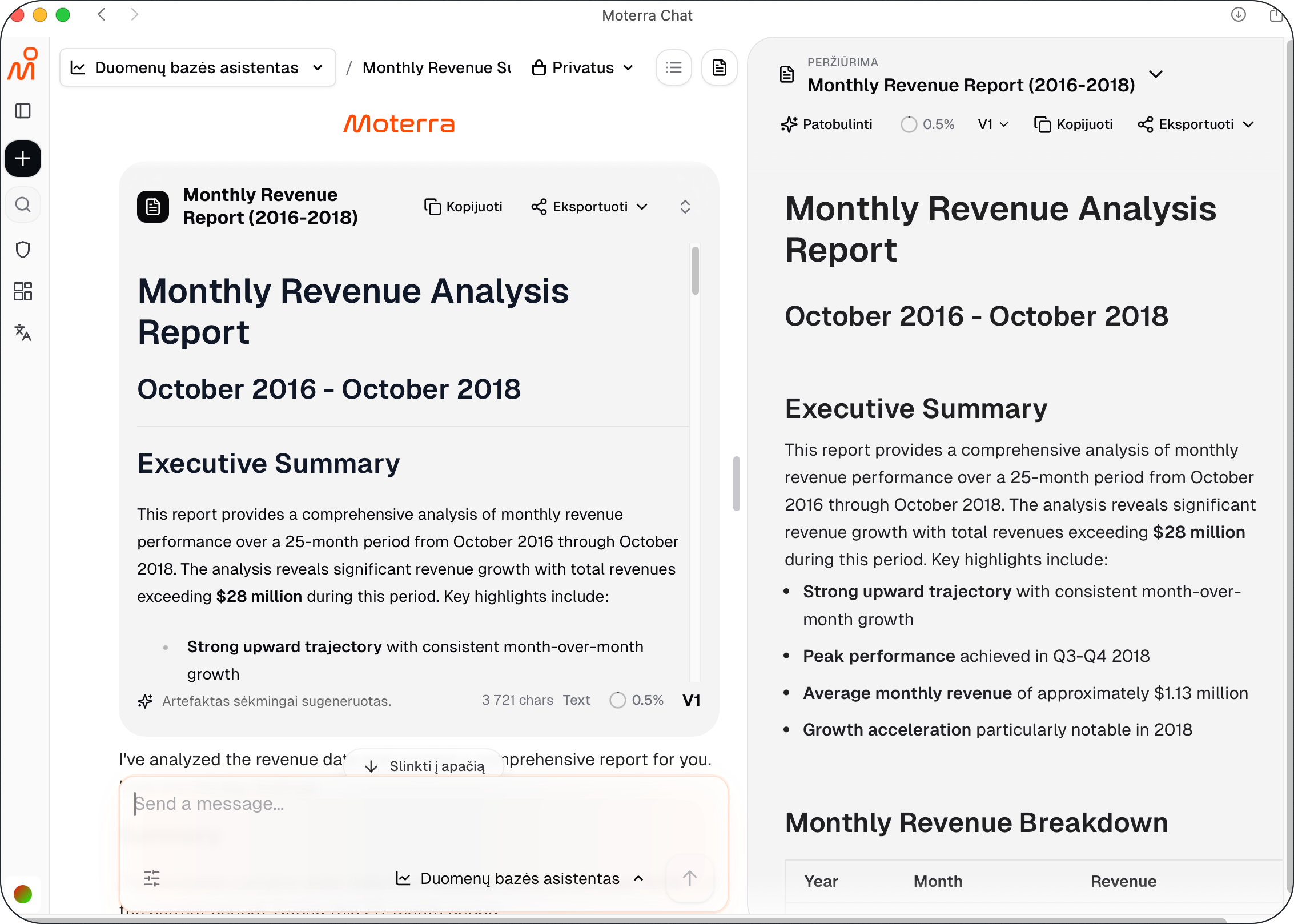Click the share icon in title bar

pos(1276,14)
